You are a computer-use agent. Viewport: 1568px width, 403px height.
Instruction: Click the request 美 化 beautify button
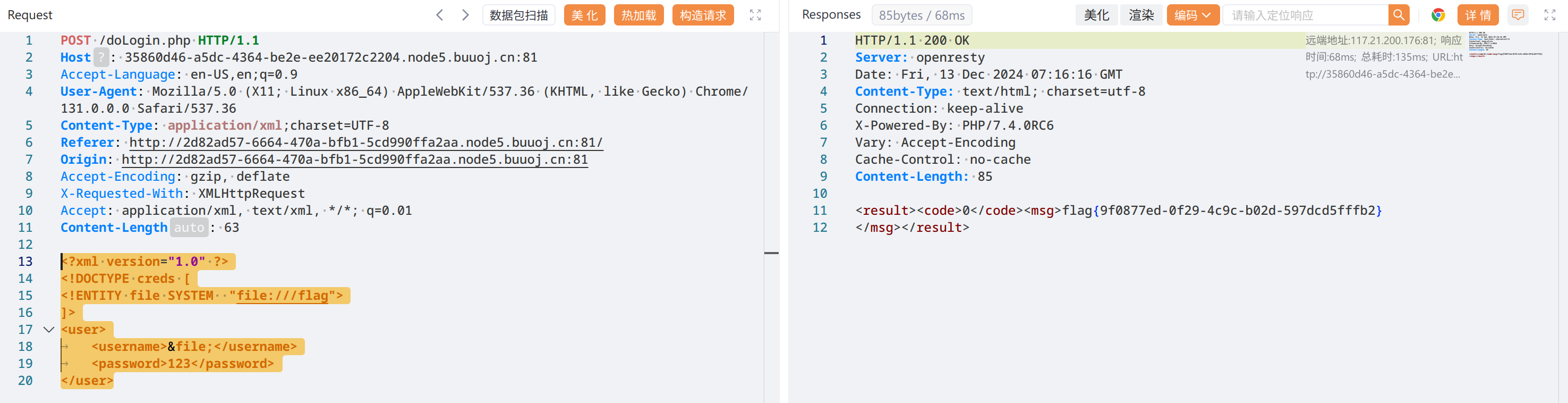(x=584, y=15)
